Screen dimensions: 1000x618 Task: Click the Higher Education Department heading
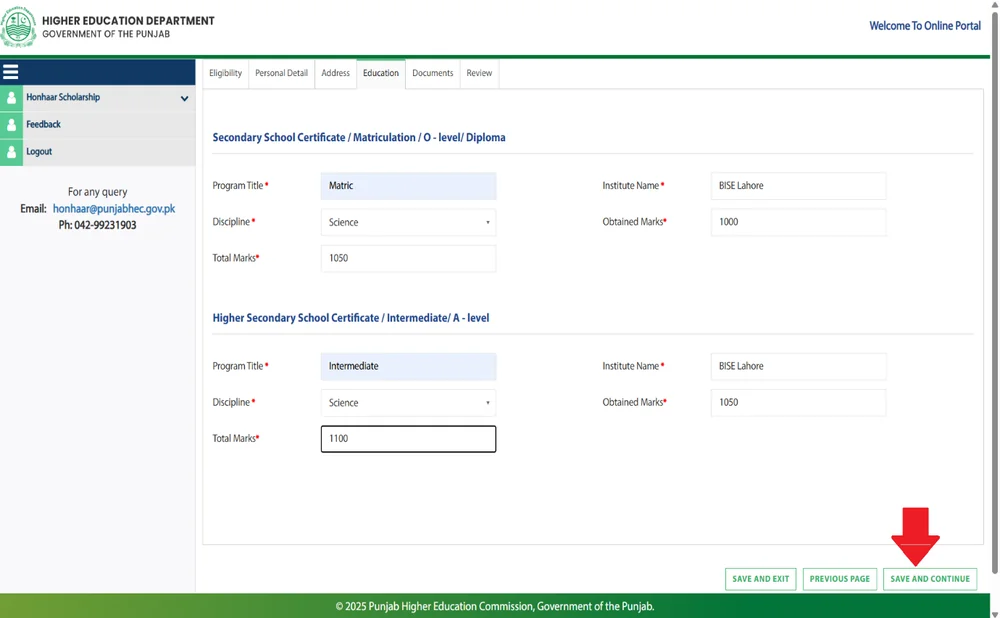(128, 20)
